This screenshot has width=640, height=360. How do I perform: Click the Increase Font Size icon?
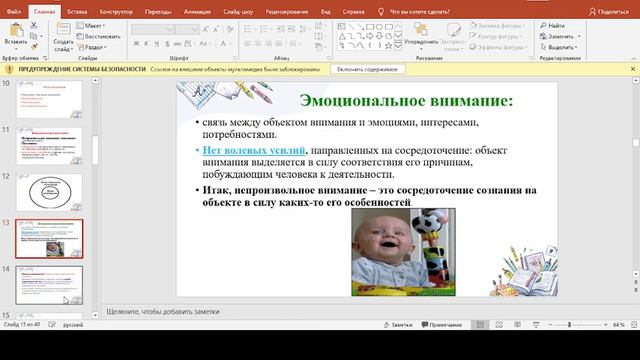click(206, 29)
